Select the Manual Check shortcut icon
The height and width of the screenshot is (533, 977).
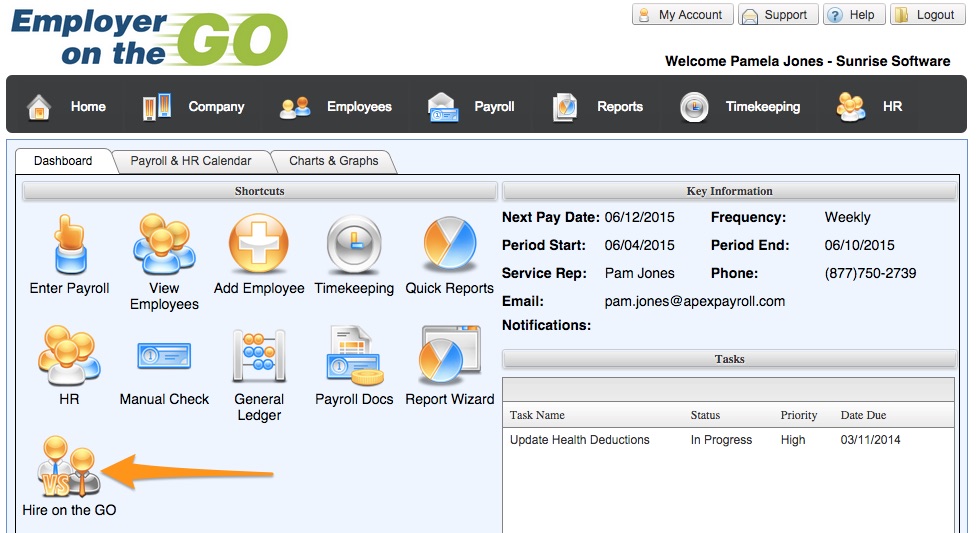(164, 356)
